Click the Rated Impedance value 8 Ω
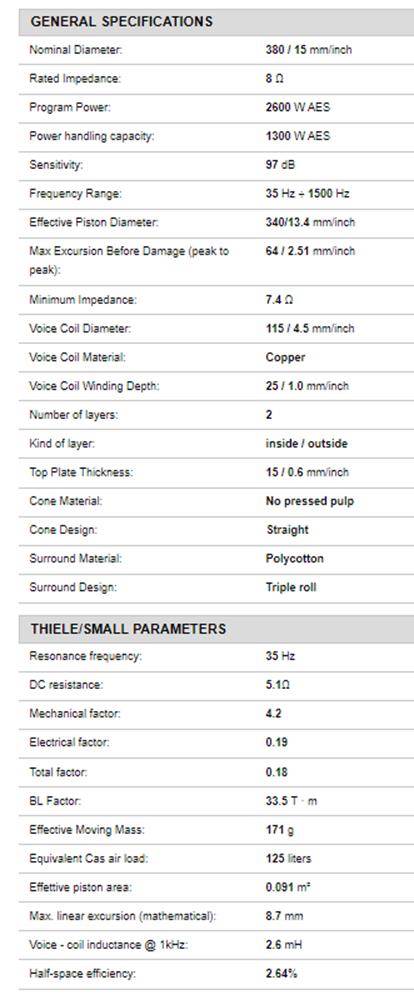Screen dimensions: 414x1000 point(274,78)
